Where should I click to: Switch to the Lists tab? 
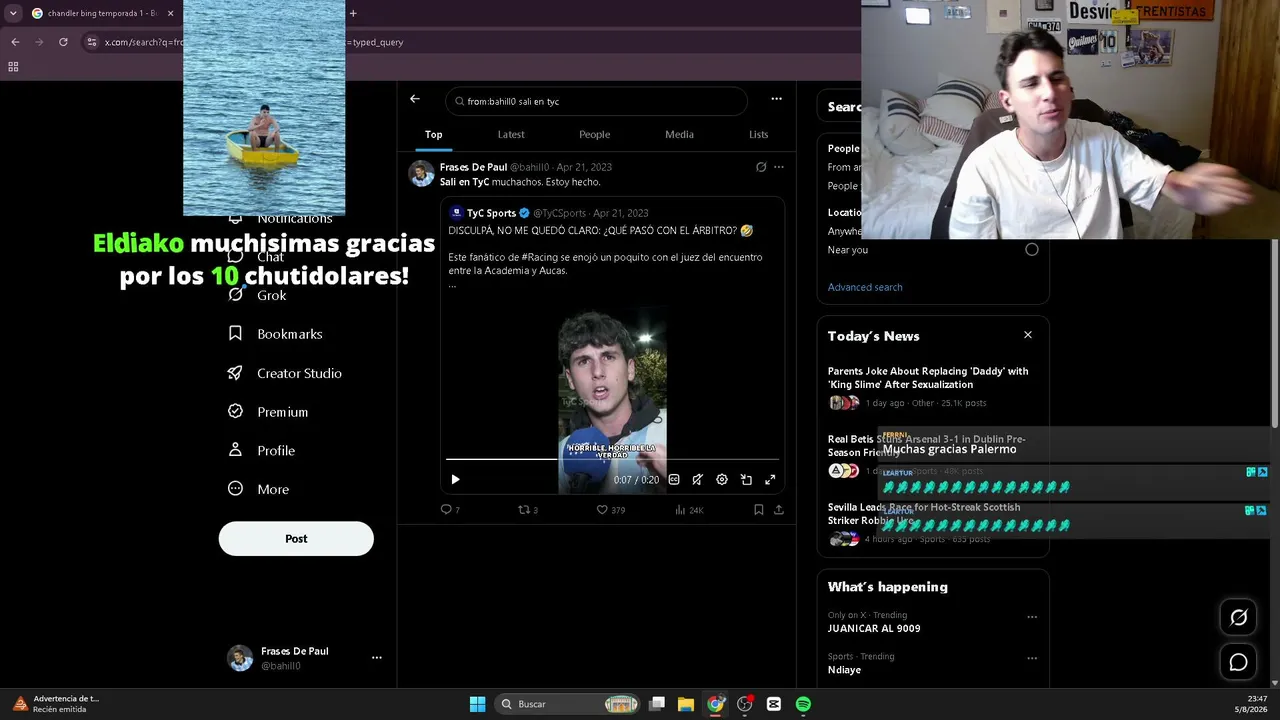(759, 135)
